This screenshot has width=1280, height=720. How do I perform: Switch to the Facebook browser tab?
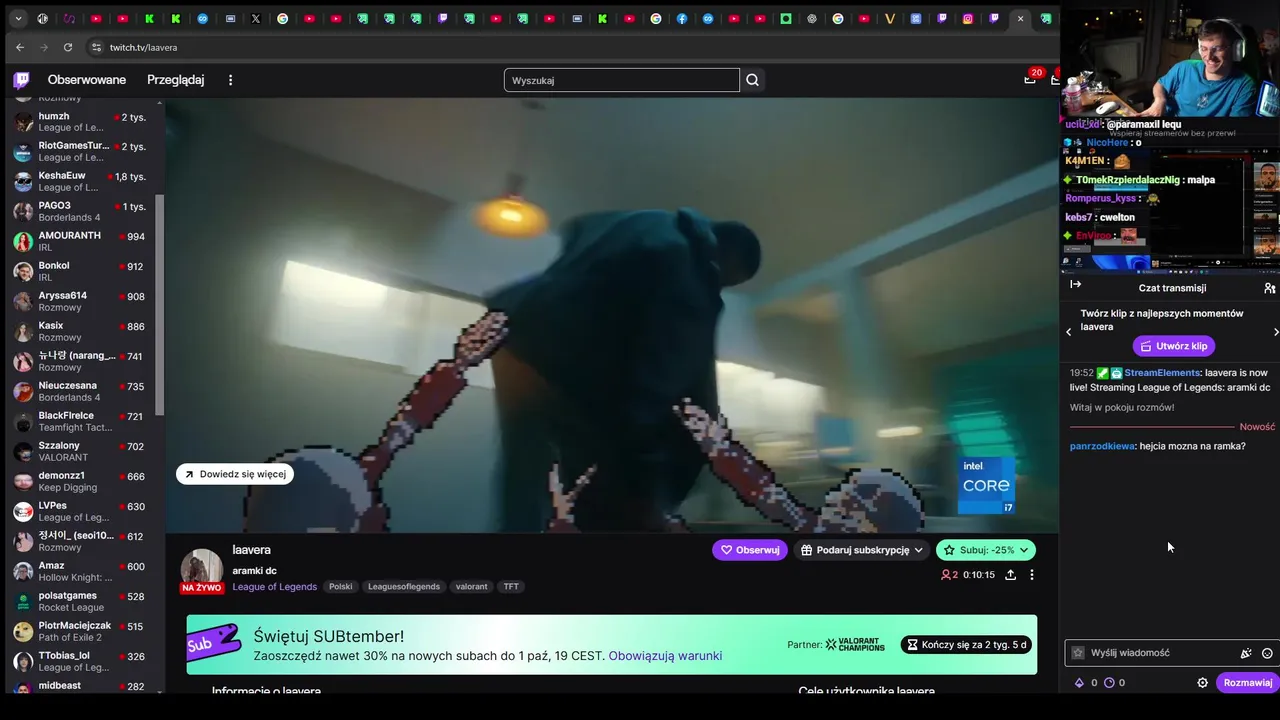pyautogui.click(x=682, y=18)
